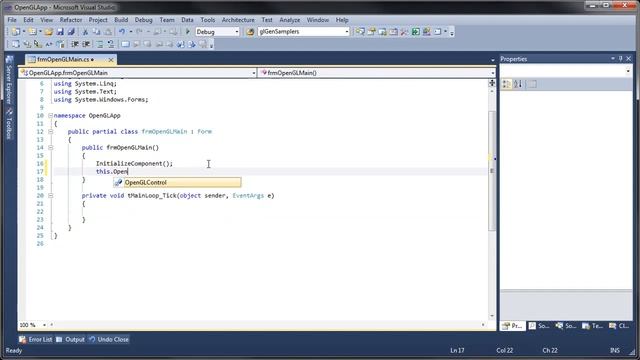This screenshot has height=360, width=640.
Task: Open the Refactor menu
Action: 71,20
